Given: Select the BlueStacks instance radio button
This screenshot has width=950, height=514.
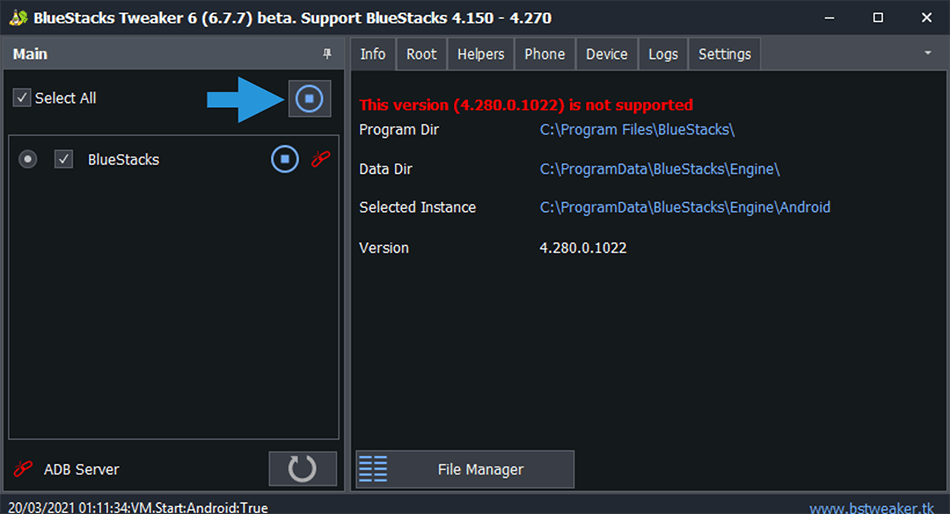Looking at the screenshot, I should tap(28, 159).
